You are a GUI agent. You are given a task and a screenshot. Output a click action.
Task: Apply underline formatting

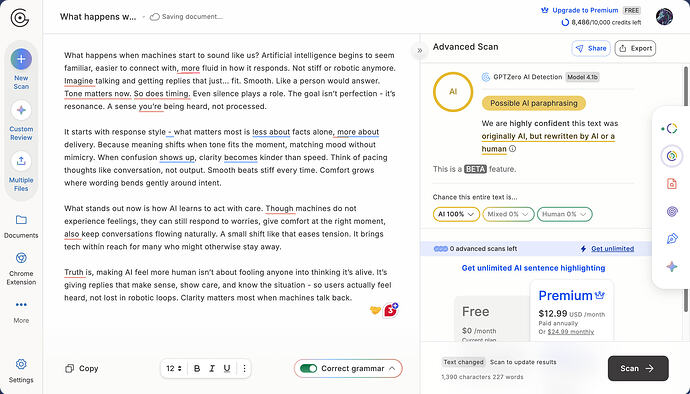227,368
